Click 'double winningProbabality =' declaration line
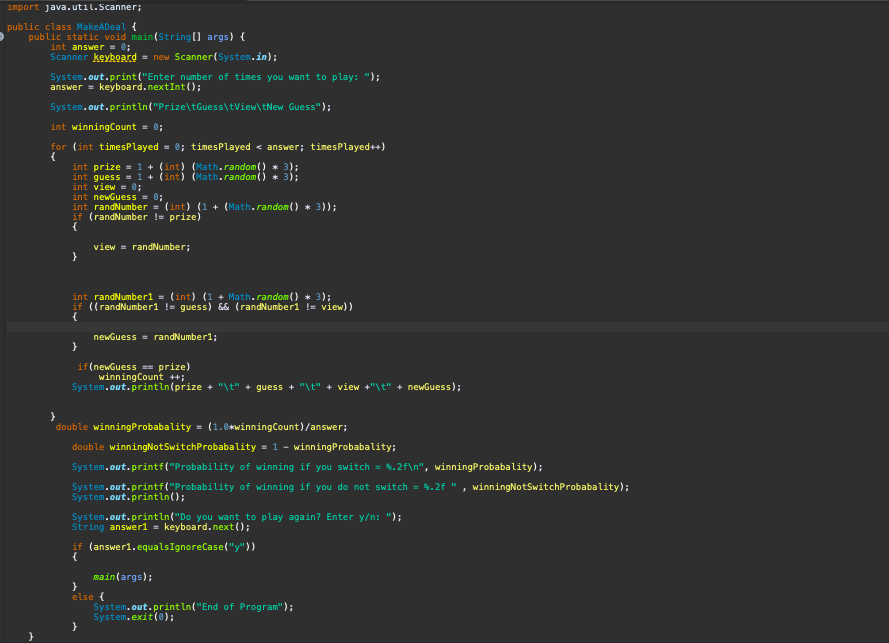889x643 pixels. click(x=201, y=427)
